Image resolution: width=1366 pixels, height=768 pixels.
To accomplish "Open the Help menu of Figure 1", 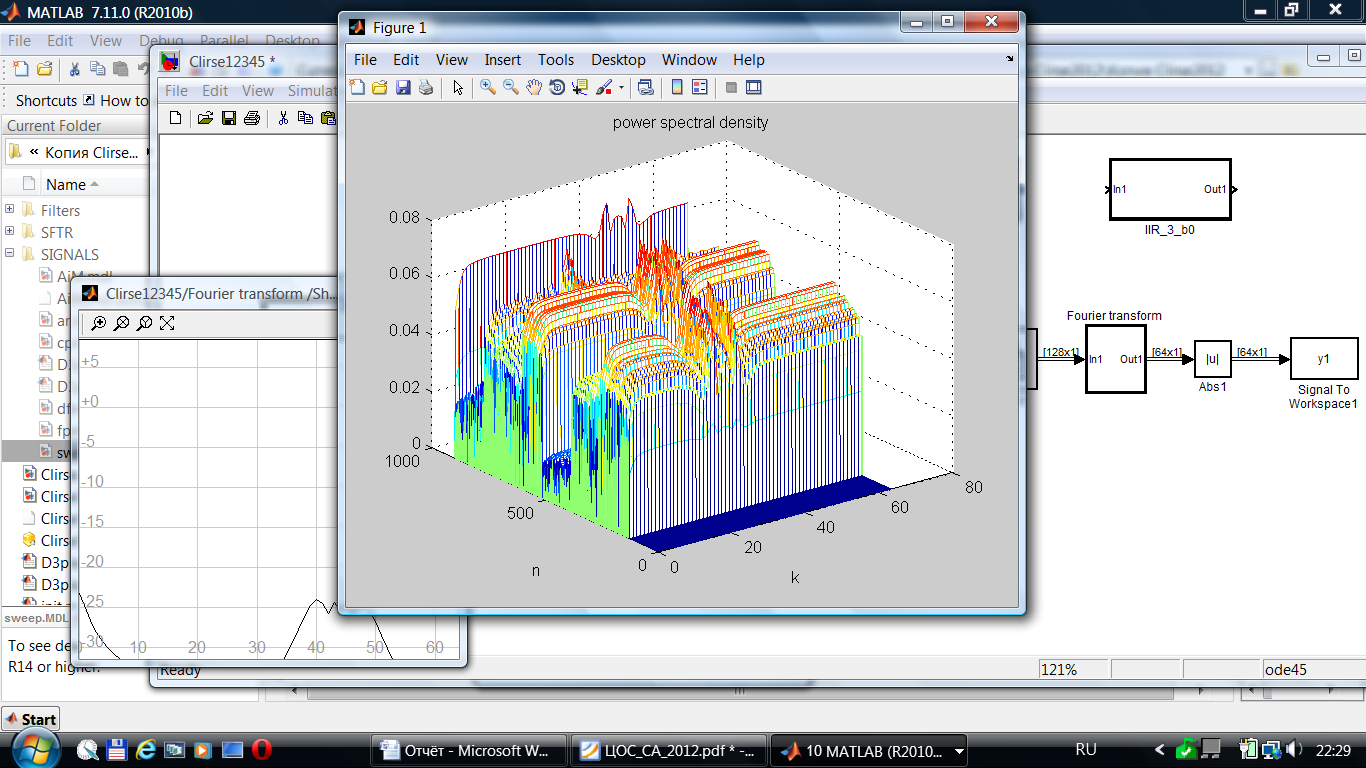I will pyautogui.click(x=748, y=60).
